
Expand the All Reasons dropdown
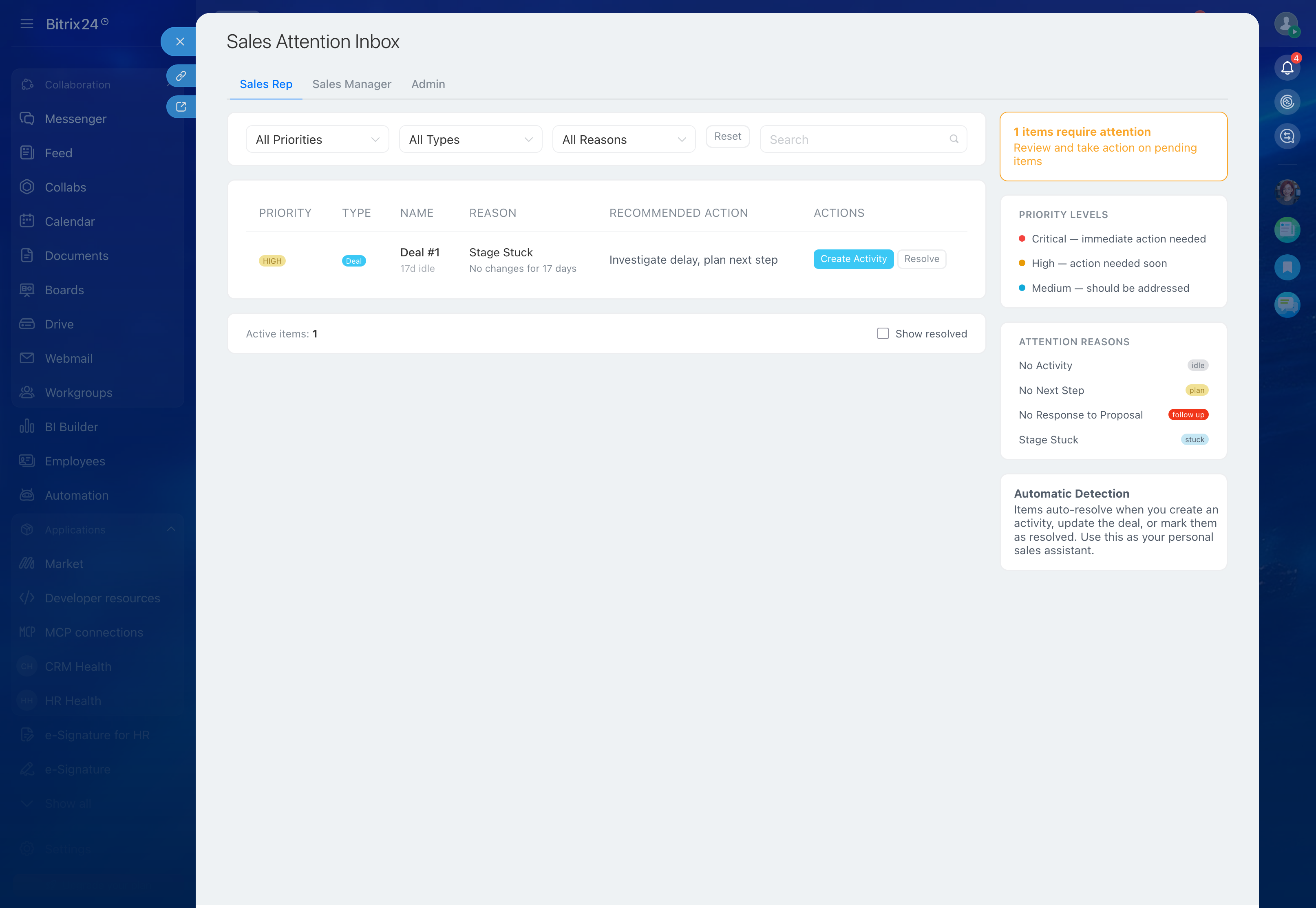624,139
